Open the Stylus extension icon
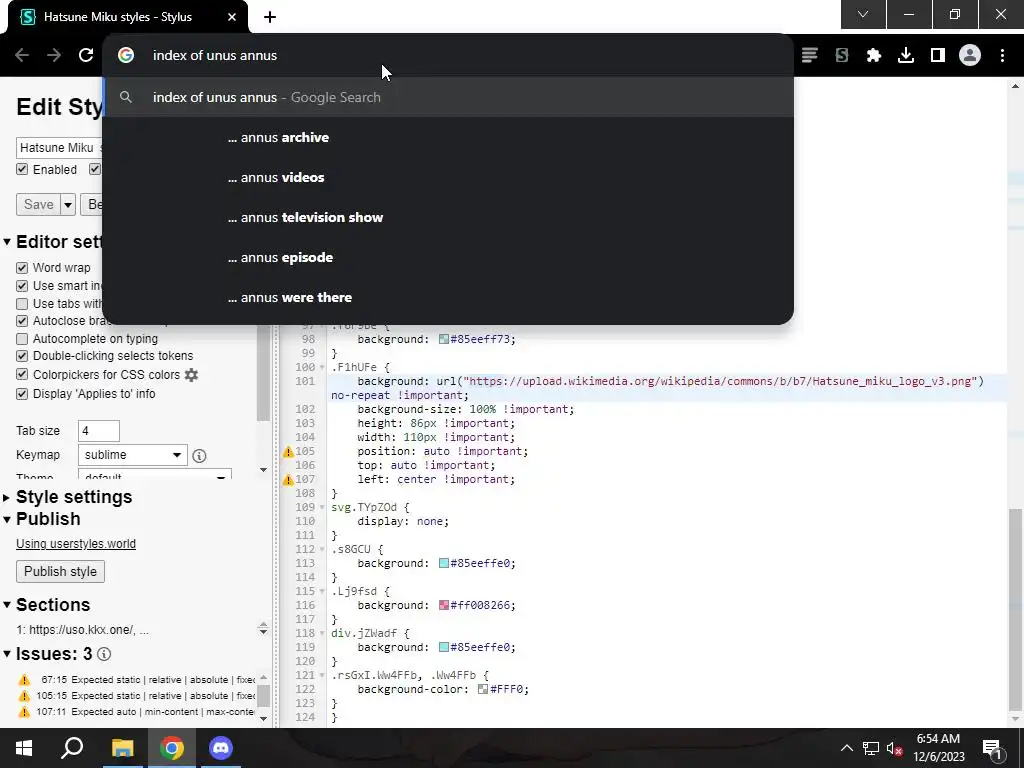Screen dimensions: 1024x768 tap(842, 56)
